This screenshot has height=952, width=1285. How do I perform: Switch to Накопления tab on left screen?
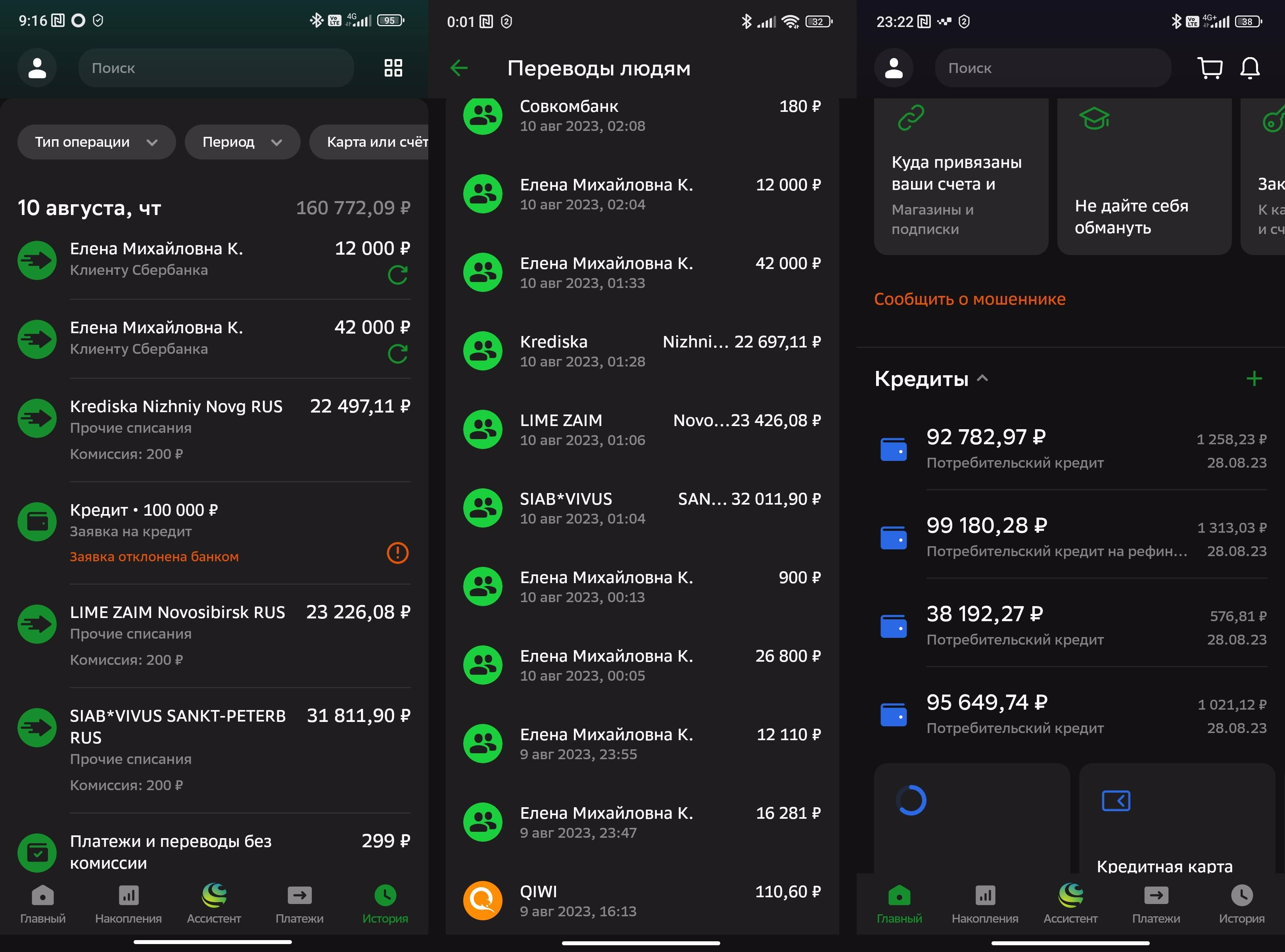[x=128, y=905]
